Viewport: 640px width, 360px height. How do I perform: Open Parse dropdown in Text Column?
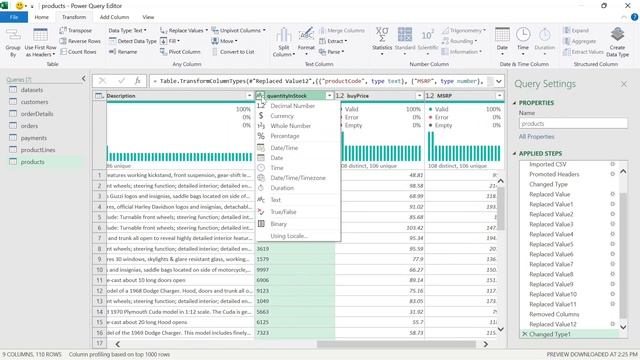coord(331,52)
